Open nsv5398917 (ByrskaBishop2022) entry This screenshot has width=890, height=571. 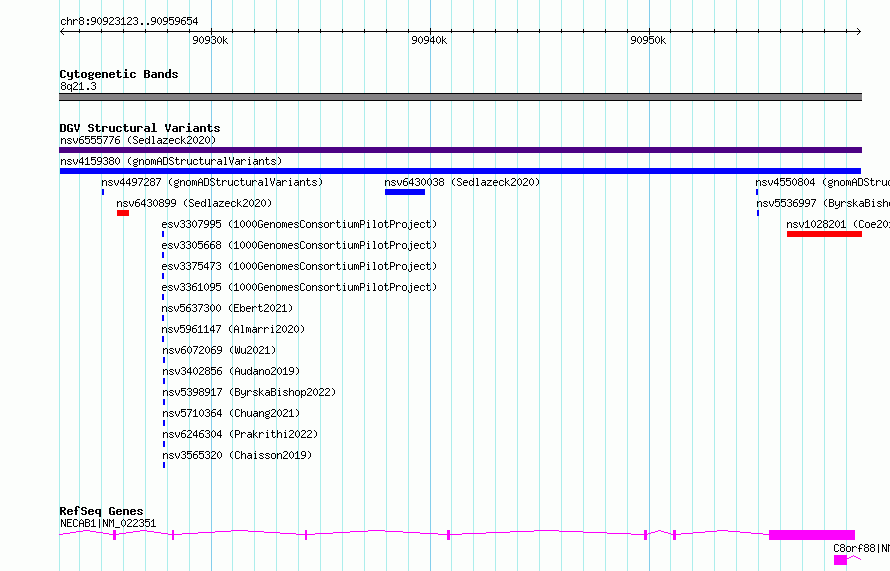[249, 392]
